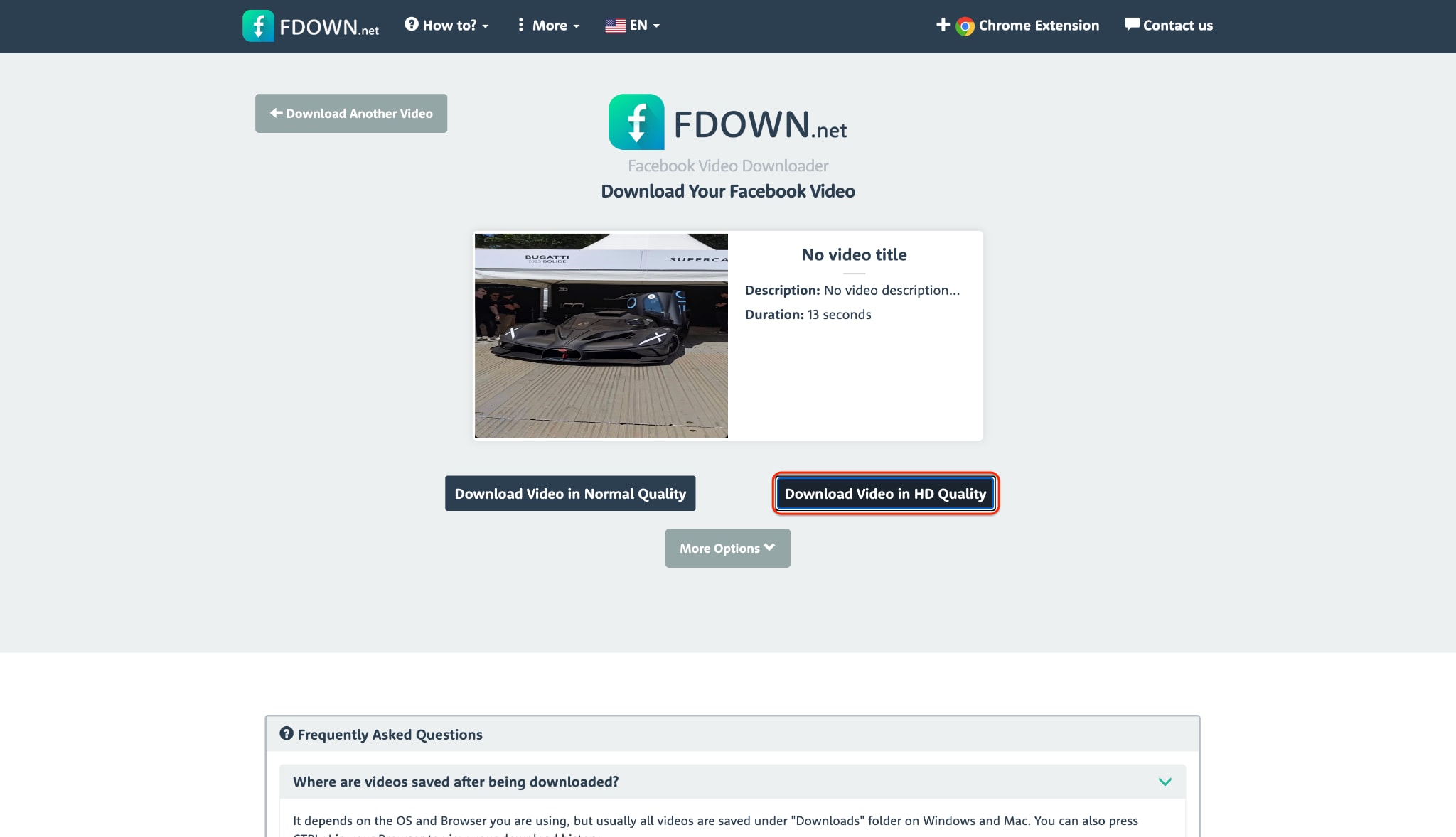Click the Download Another Video button
Screen dimensions: 1456x837
[x=351, y=113]
